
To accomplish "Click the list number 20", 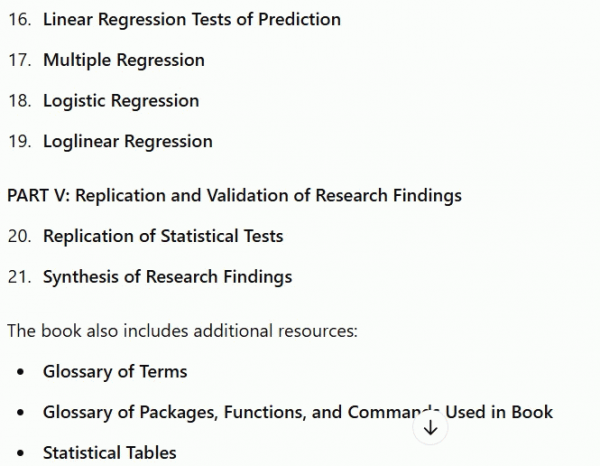I will tap(20, 236).
